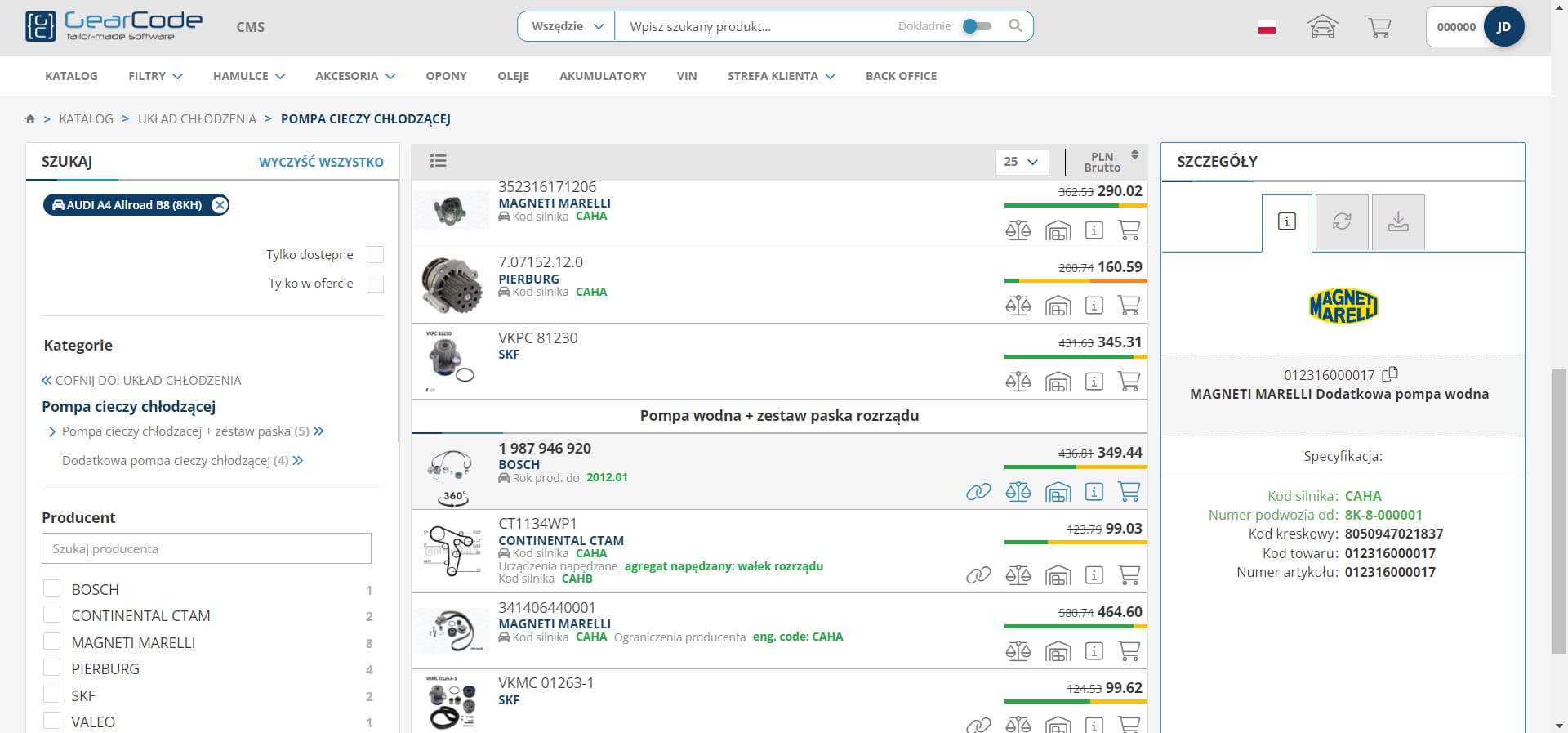Add Magneti Marelli 352316171206 to cart
Screen dimensions: 1568x733
(1129, 230)
